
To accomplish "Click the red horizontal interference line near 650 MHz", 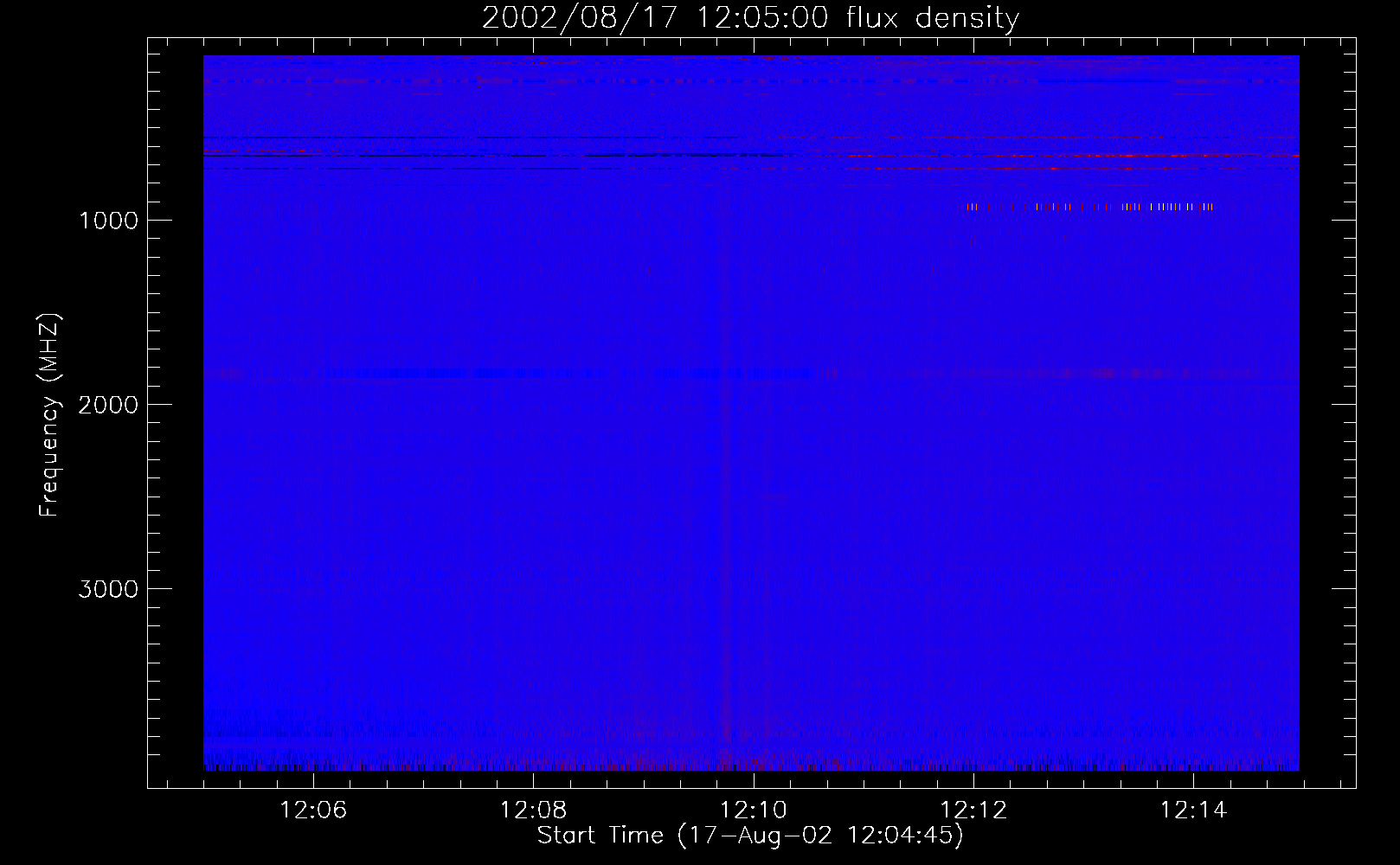I will coord(1073,156).
